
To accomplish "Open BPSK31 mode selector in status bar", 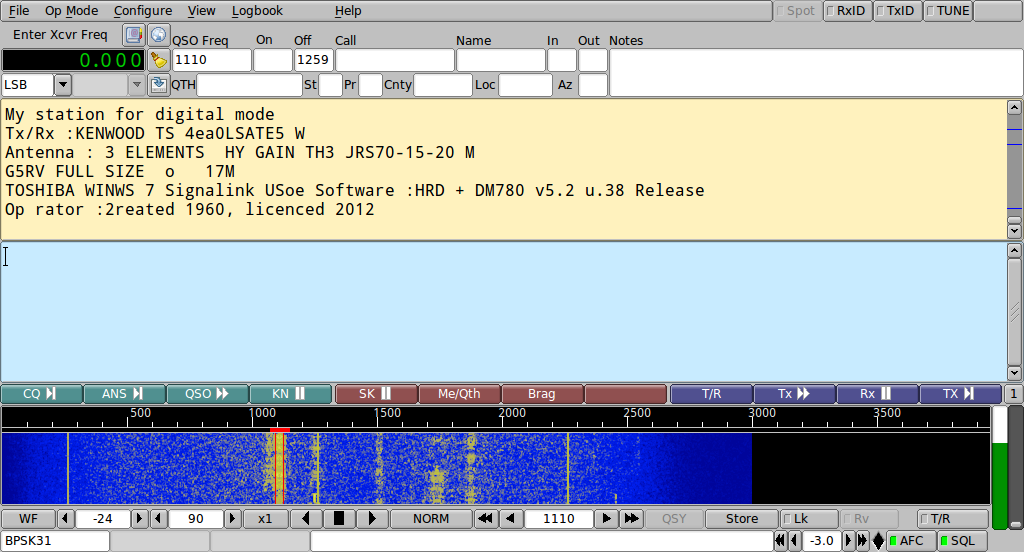I will tap(56, 541).
